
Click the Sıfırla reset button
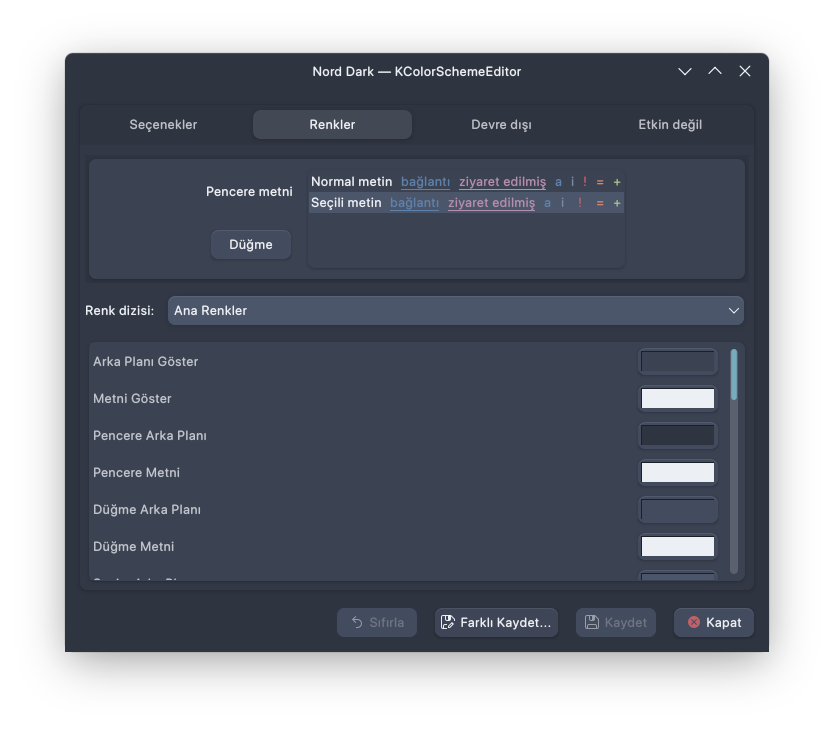coord(377,623)
